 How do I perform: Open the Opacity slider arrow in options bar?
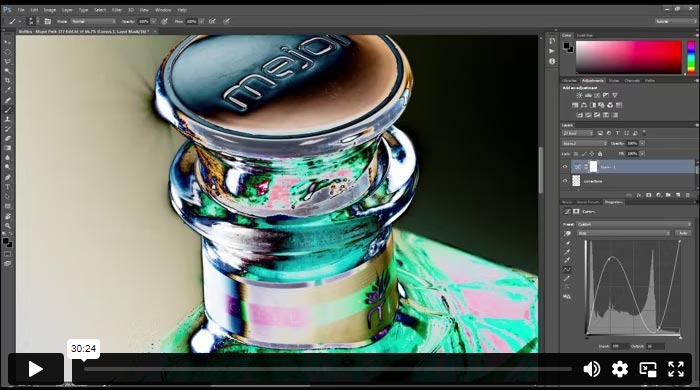[x=154, y=21]
